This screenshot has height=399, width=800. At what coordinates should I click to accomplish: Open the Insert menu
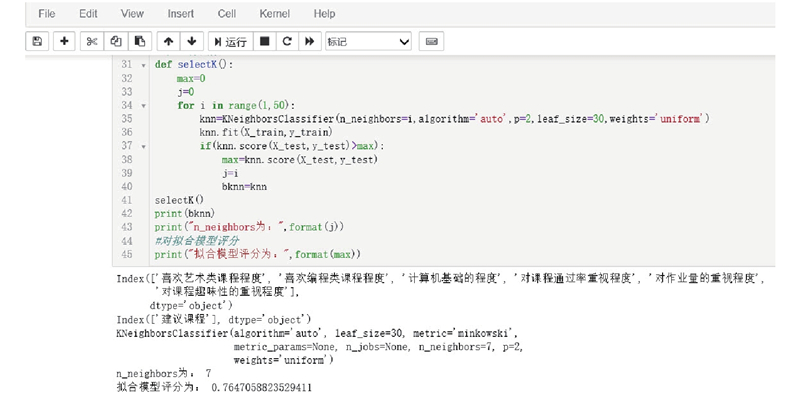pyautogui.click(x=181, y=14)
